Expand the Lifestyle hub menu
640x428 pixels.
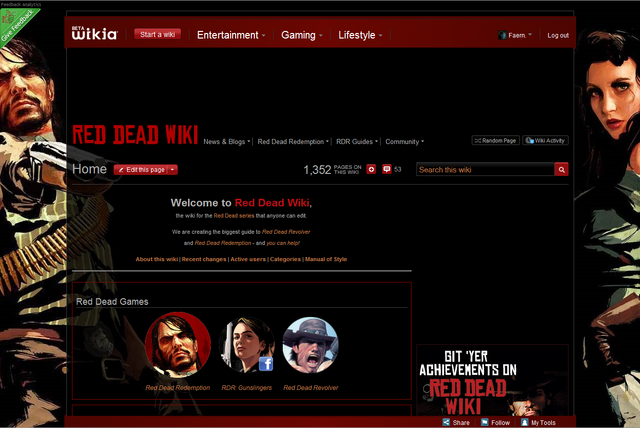360,35
